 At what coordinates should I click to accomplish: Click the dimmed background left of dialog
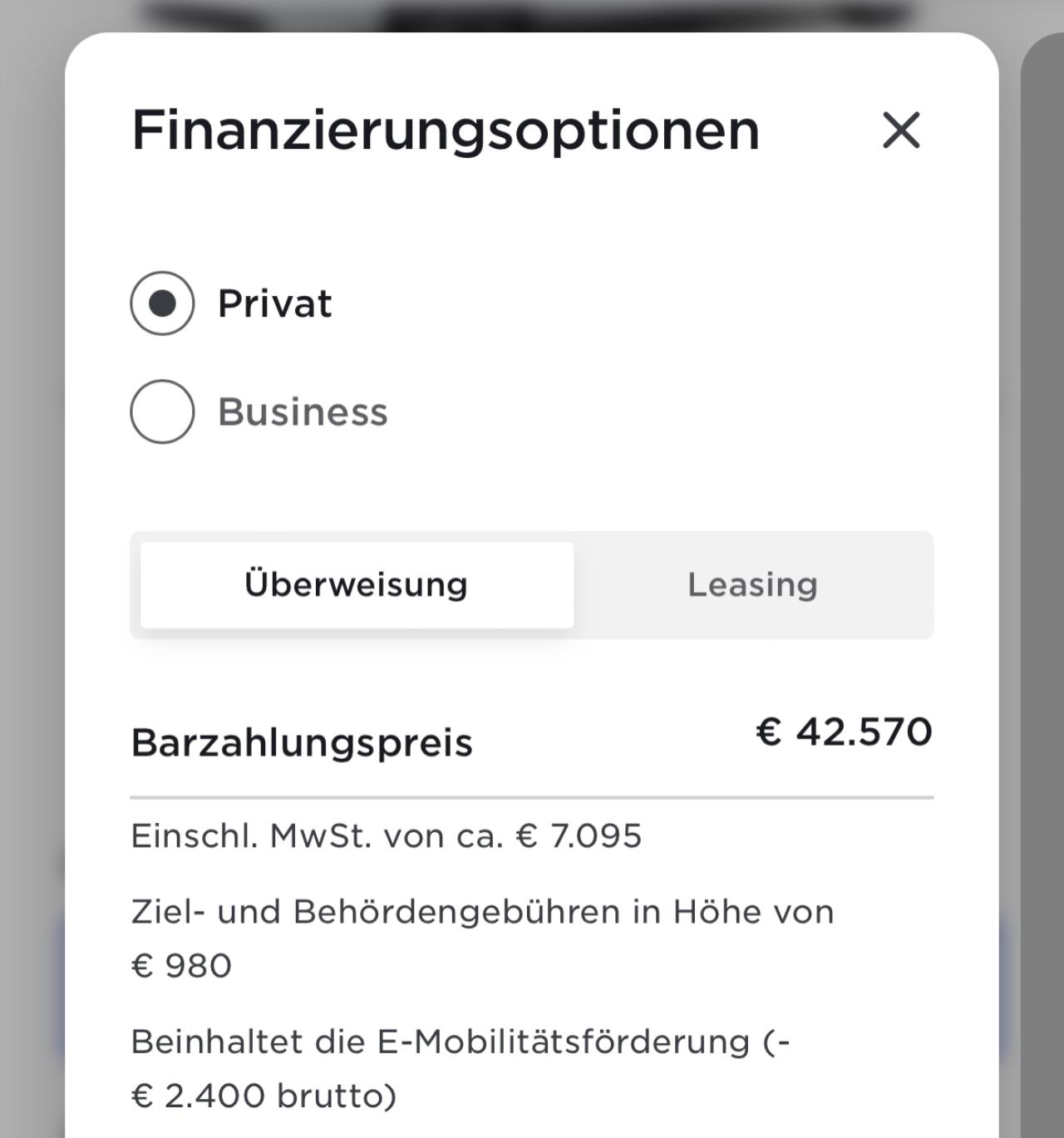pyautogui.click(x=32, y=582)
